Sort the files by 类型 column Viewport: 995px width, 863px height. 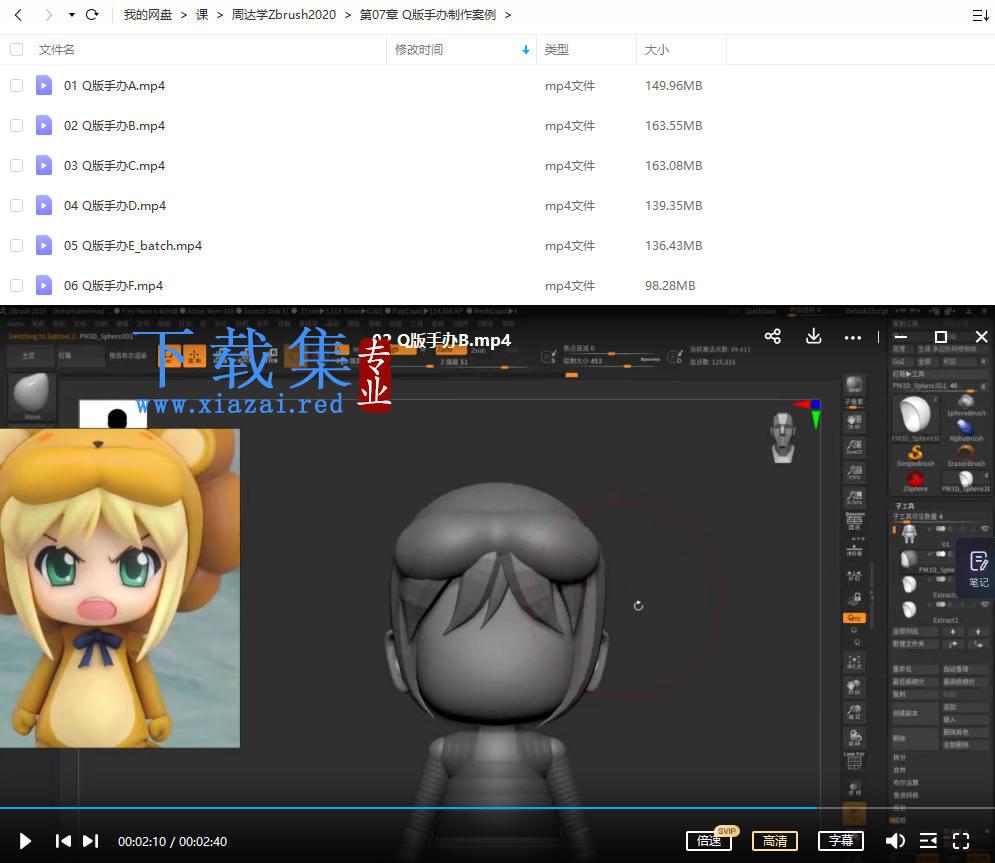(557, 49)
